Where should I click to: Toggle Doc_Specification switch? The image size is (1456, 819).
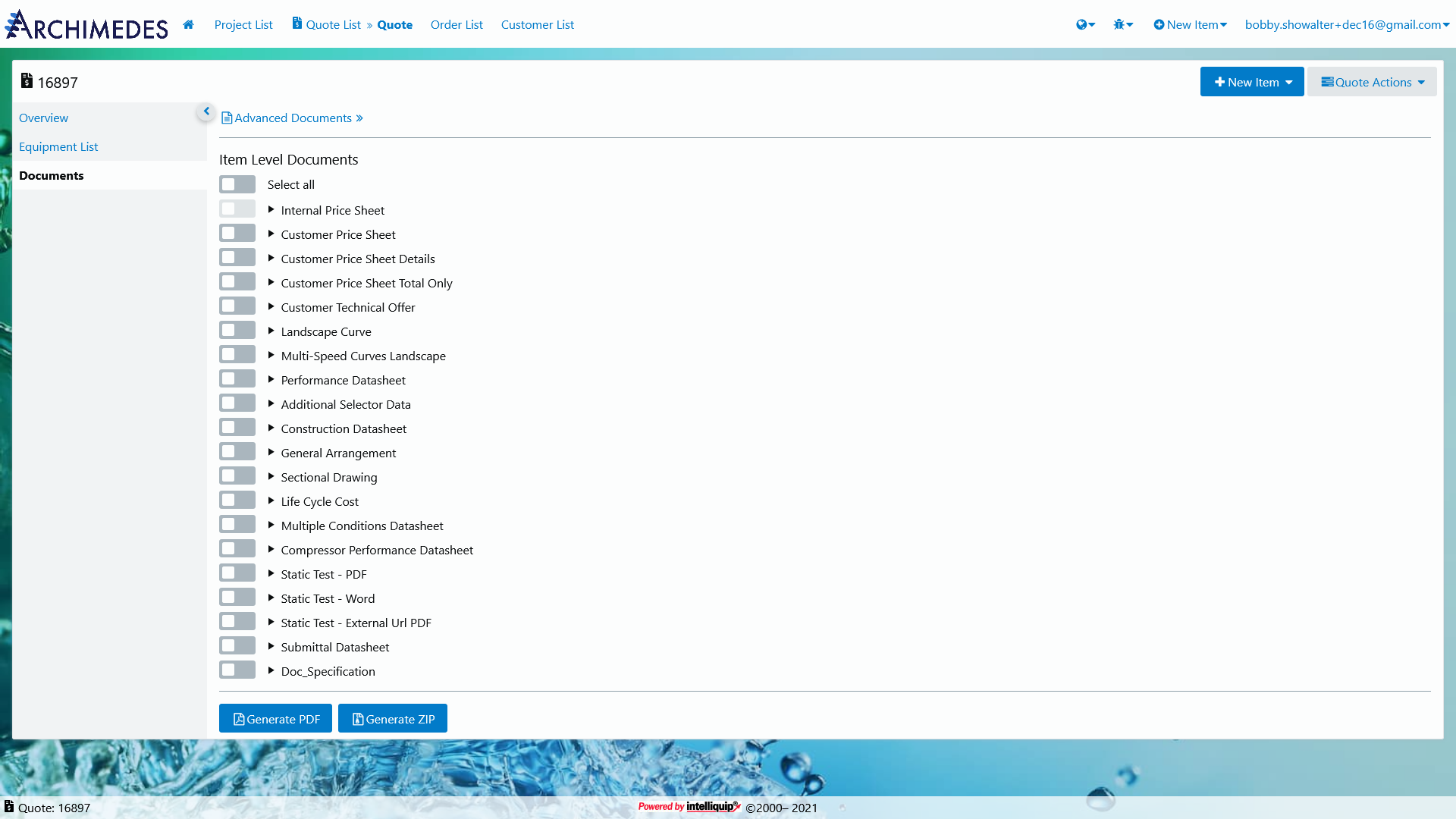click(x=237, y=670)
